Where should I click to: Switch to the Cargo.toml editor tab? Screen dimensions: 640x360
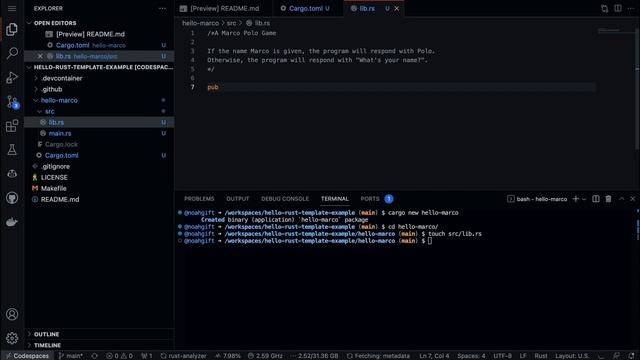(x=309, y=8)
